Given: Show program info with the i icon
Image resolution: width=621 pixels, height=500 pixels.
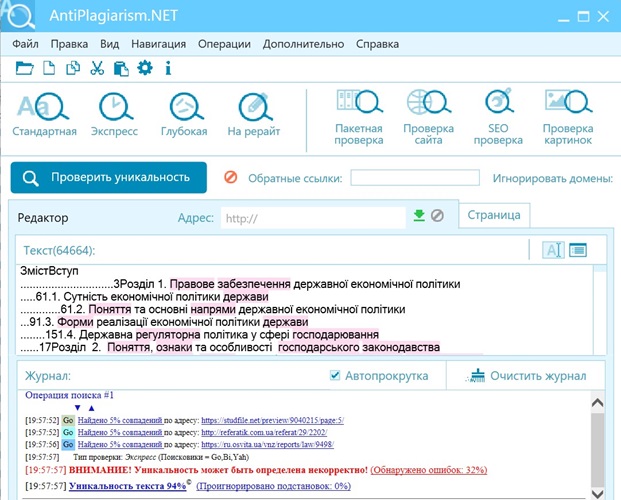Looking at the screenshot, I should (x=168, y=68).
